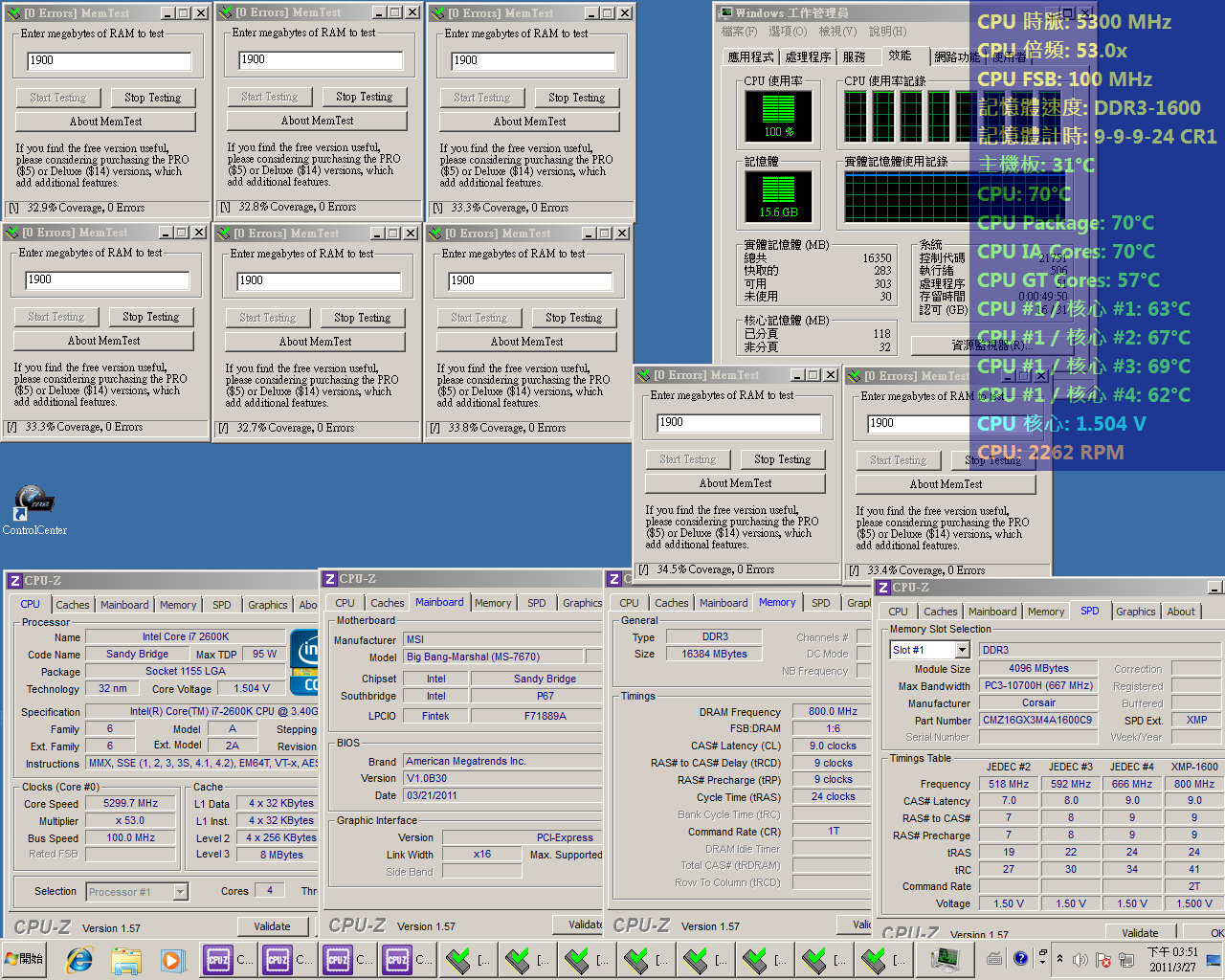Switch to Task Manager via its taskbar icon
1225x980 pixels.
pos(945,959)
